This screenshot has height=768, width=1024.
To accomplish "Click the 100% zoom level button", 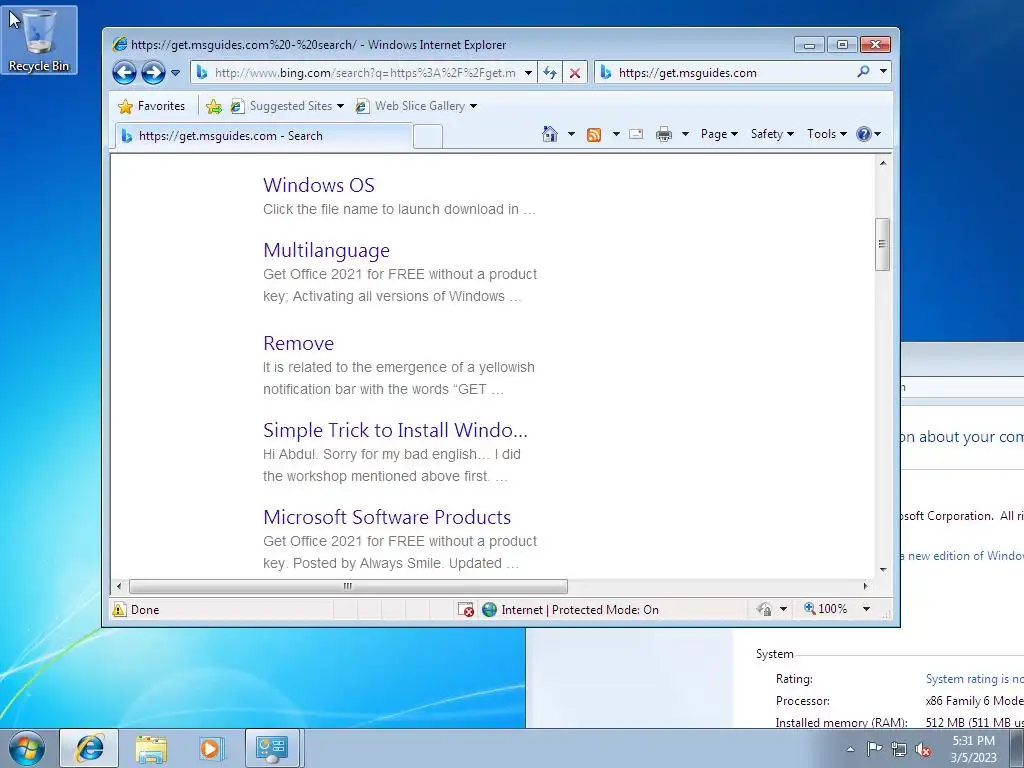I will (826, 609).
